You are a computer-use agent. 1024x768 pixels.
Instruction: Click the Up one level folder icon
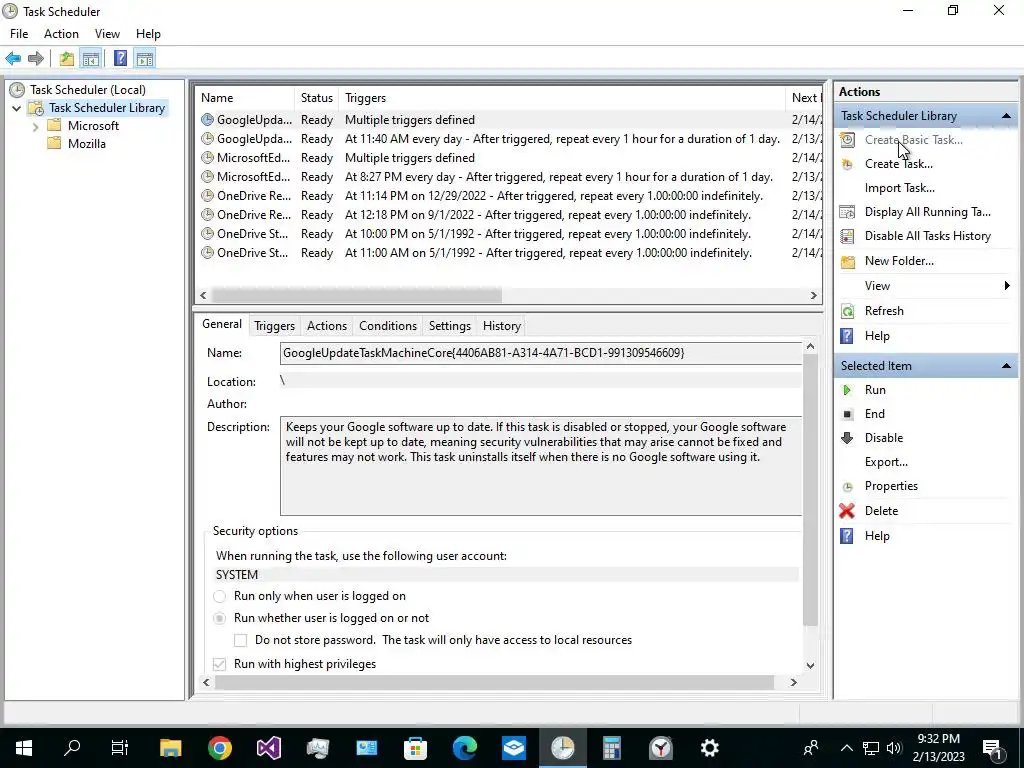tap(66, 59)
